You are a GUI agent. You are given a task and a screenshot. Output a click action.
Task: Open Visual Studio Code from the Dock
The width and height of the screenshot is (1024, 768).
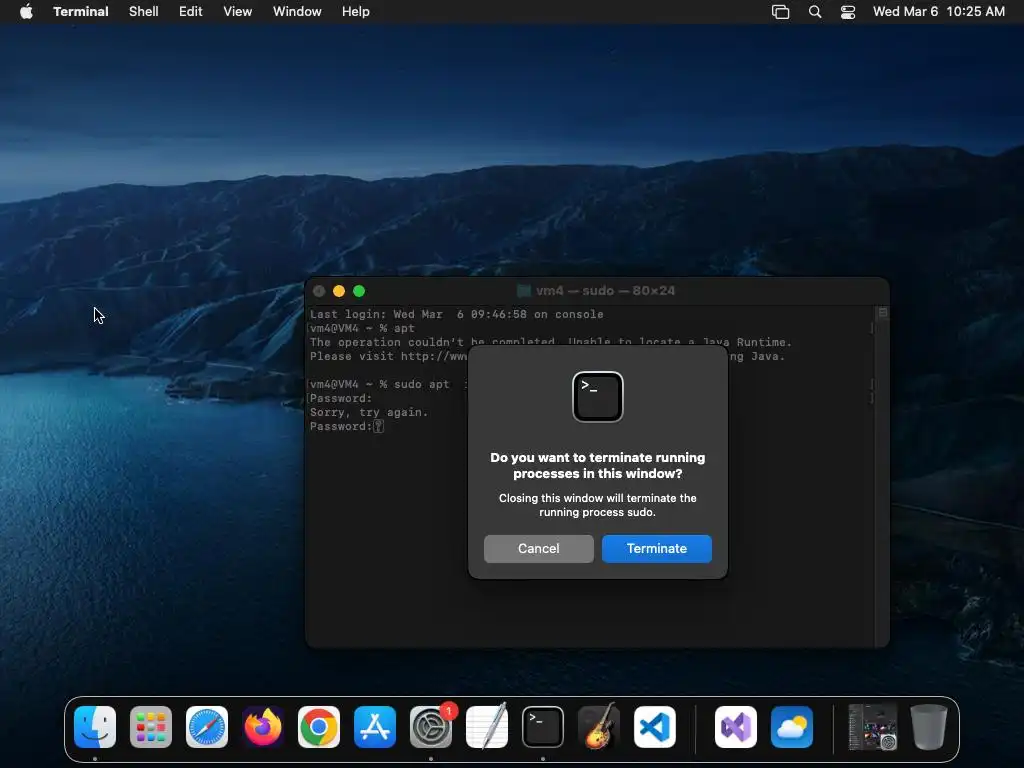pyautogui.click(x=654, y=727)
